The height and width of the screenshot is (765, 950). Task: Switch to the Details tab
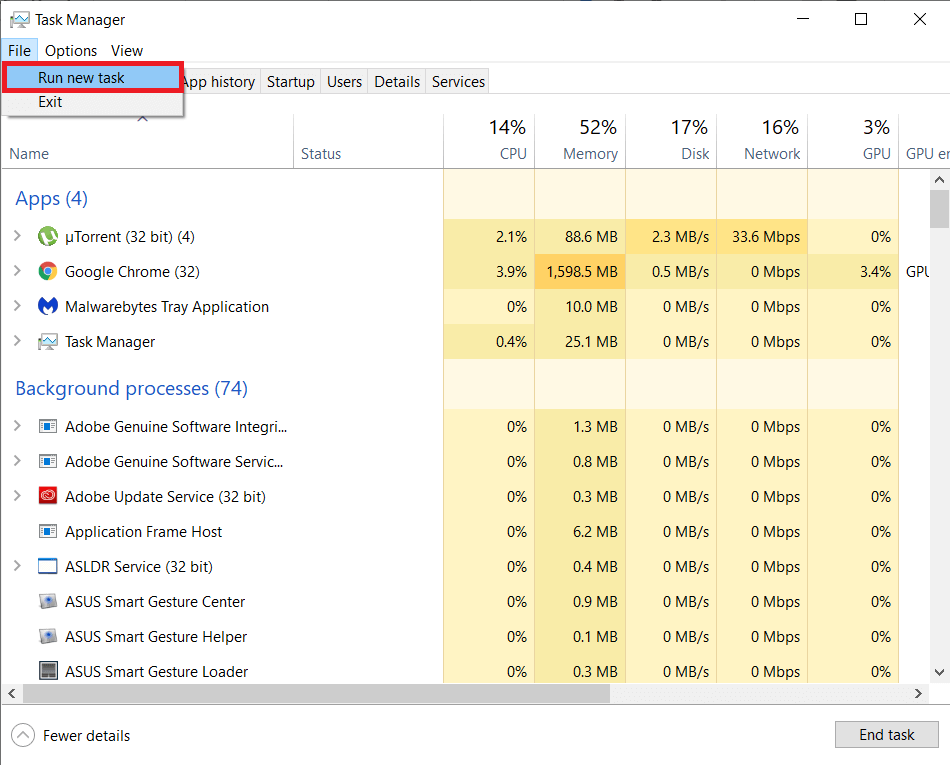click(x=397, y=81)
